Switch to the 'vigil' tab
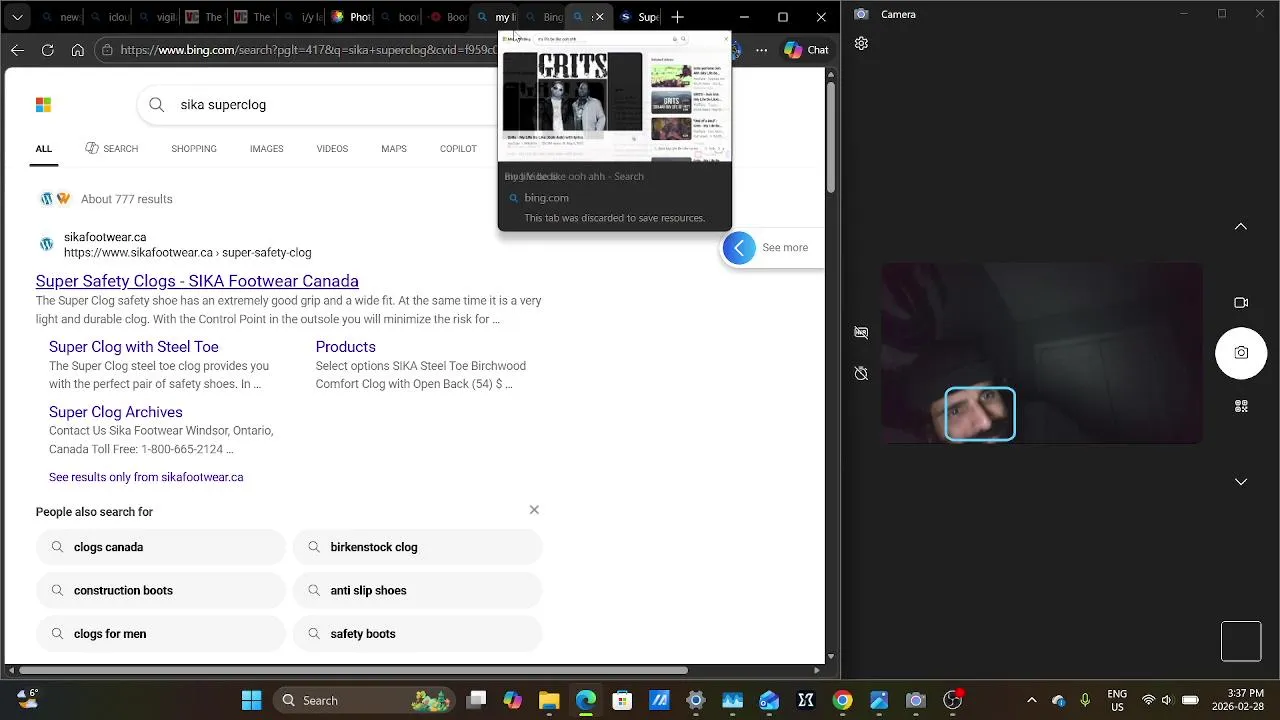The height and width of the screenshot is (720, 1280). (157, 17)
